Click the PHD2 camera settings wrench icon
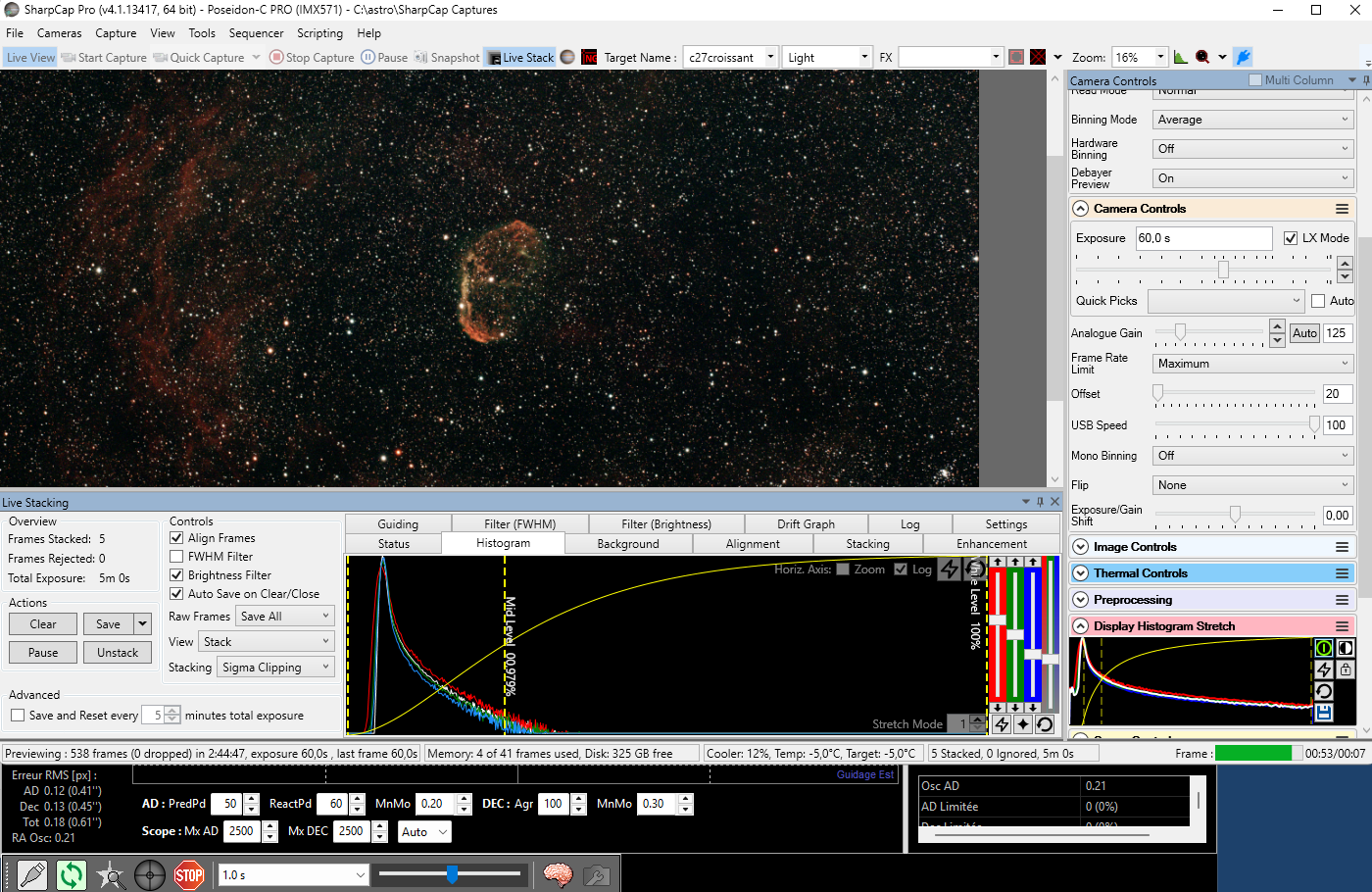Screen dimensions: 1372x892 tap(596, 874)
